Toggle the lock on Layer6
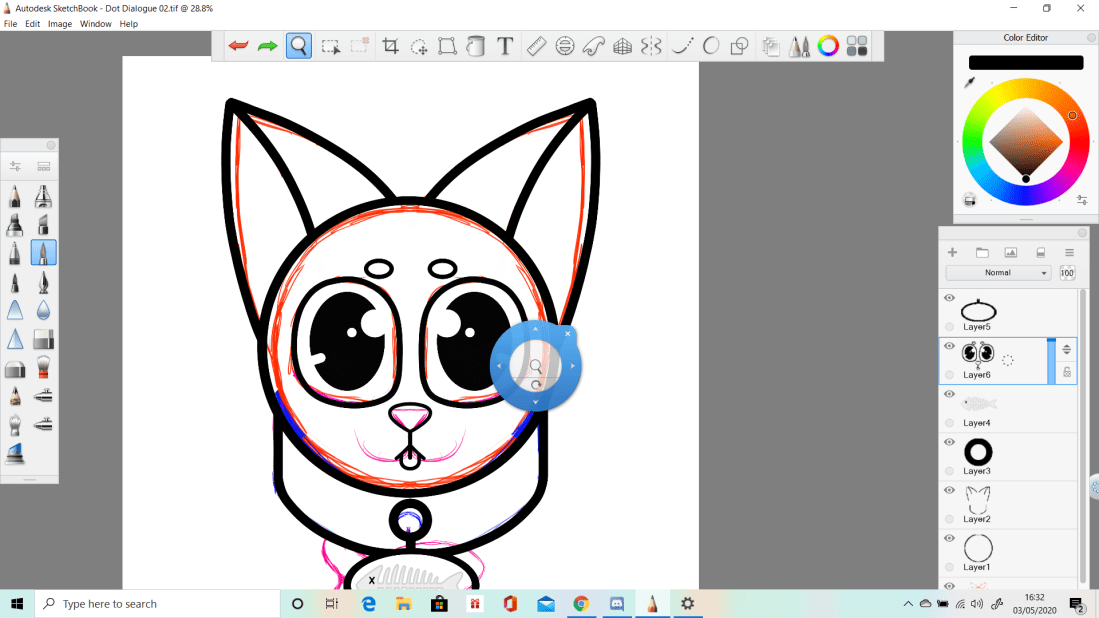The width and height of the screenshot is (1099, 618). pyautogui.click(x=1066, y=372)
